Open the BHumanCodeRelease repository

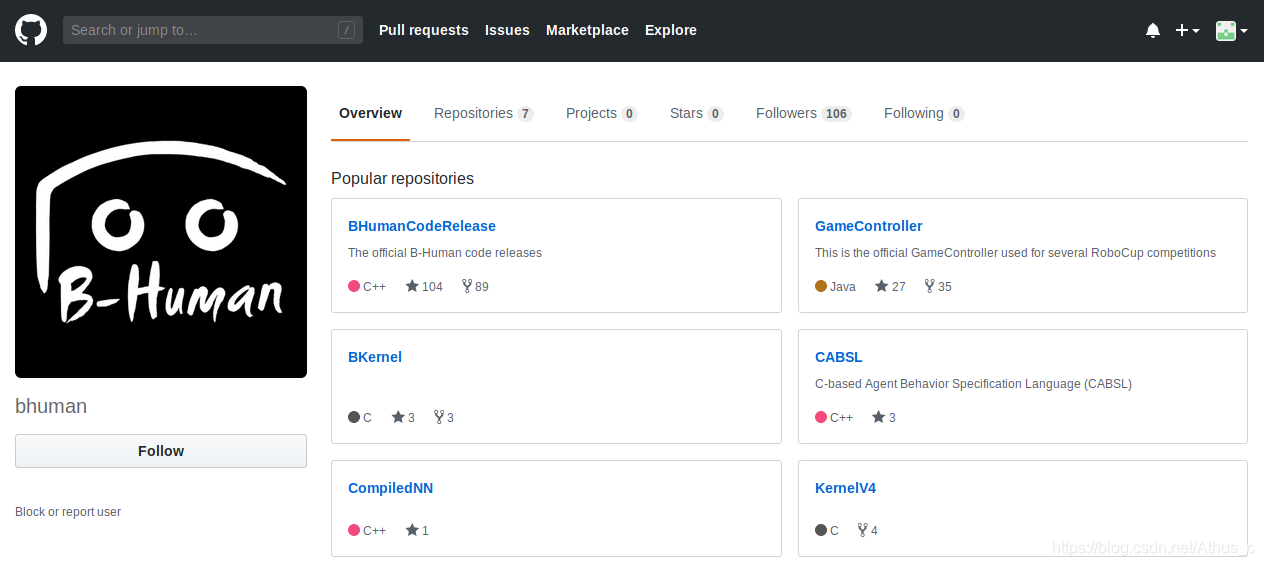click(x=422, y=226)
